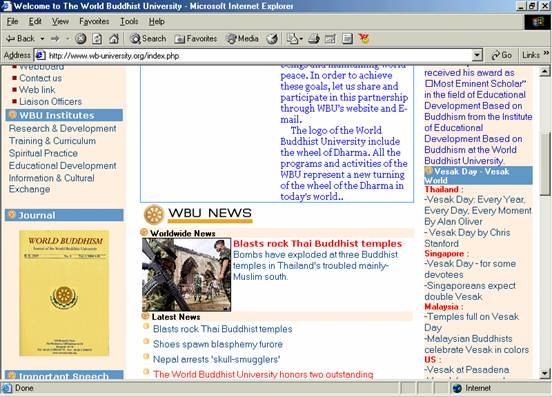Click the History toolbar icon
Image resolution: width=552 pixels, height=397 pixels.
272,39
